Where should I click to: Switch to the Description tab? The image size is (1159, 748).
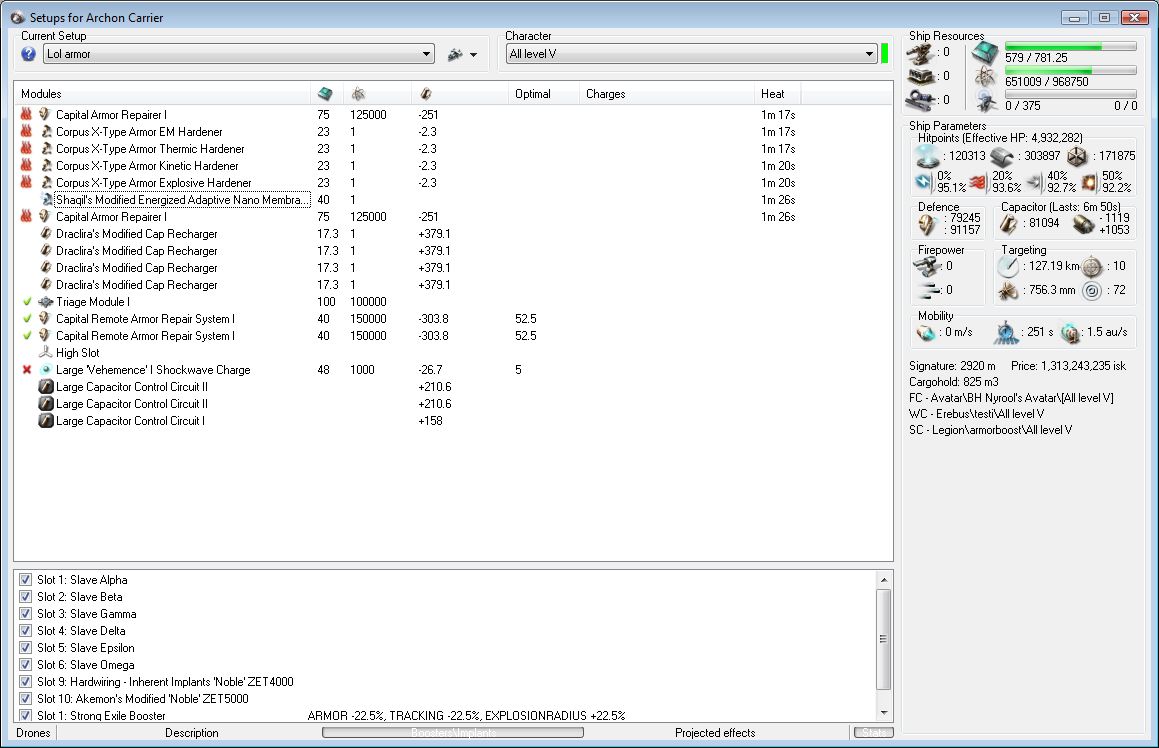click(x=191, y=732)
